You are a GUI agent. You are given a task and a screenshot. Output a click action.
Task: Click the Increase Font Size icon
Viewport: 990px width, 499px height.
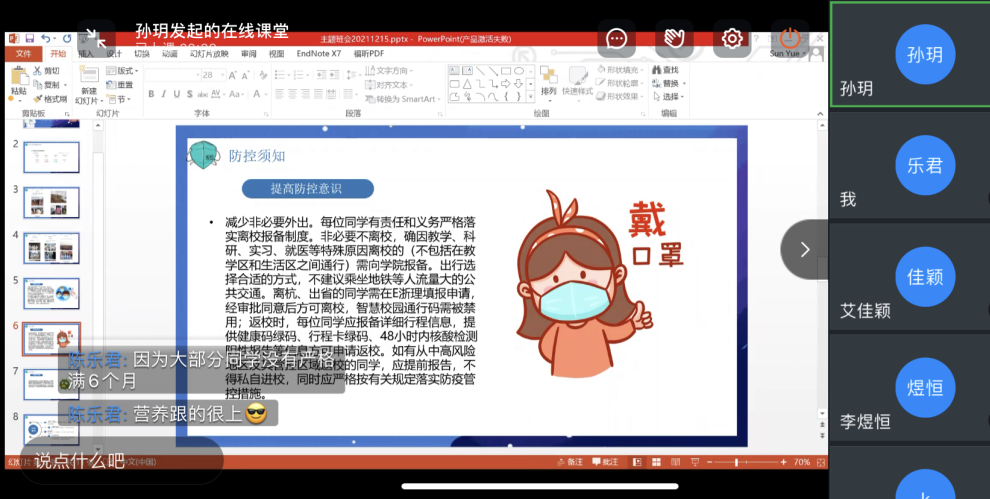click(x=233, y=75)
